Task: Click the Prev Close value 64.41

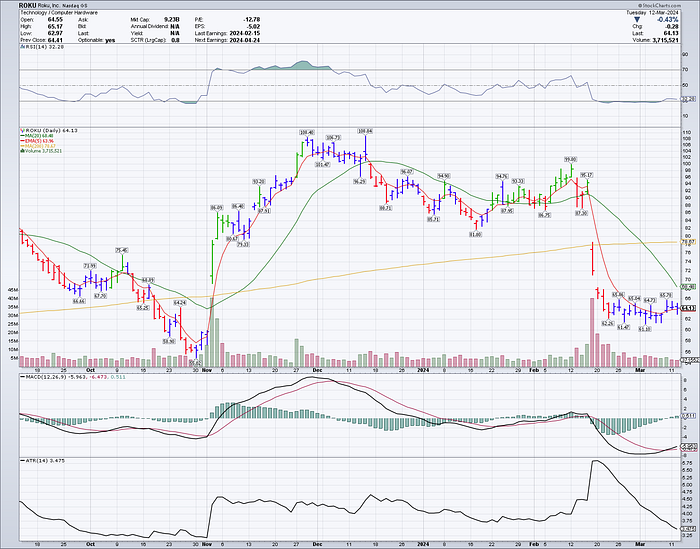Action: click(55, 40)
